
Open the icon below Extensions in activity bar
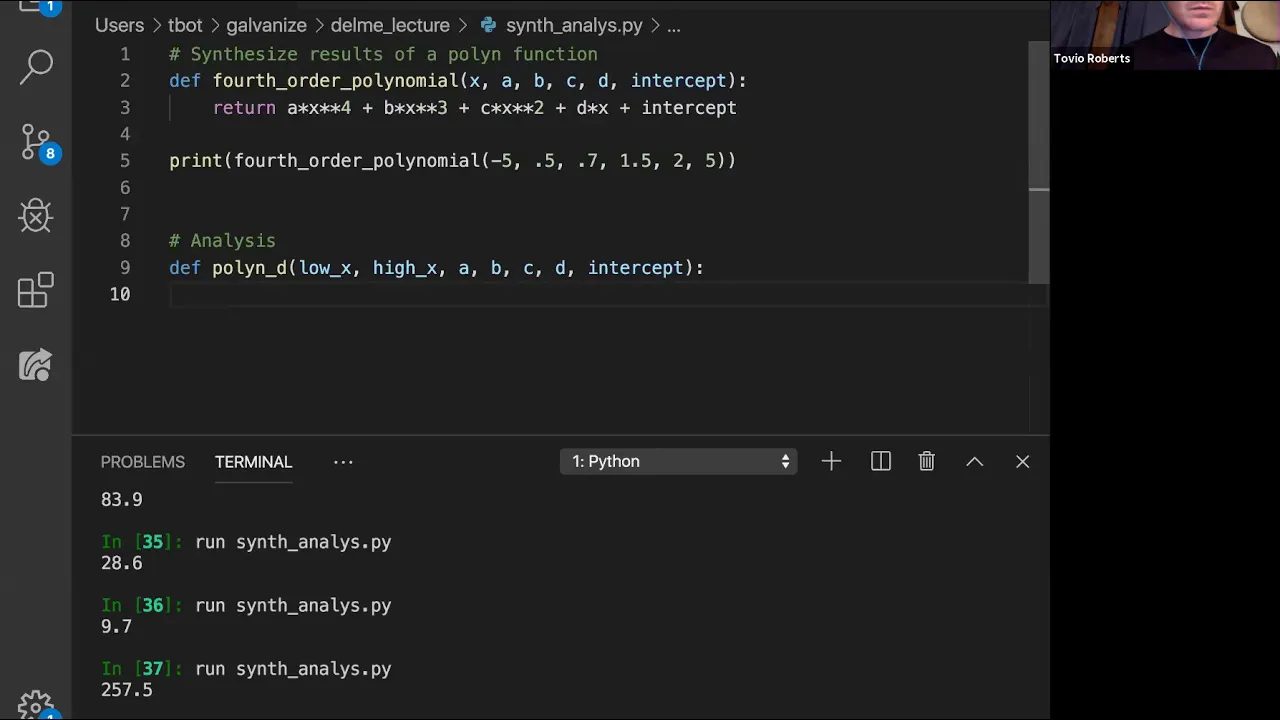(x=36, y=365)
